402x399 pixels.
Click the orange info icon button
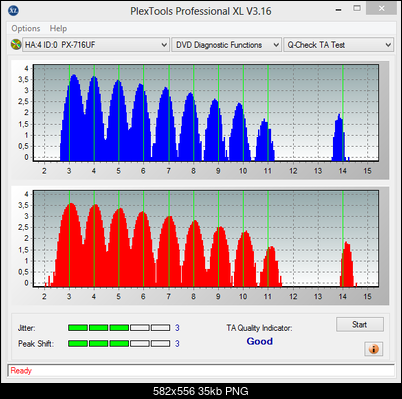373,349
